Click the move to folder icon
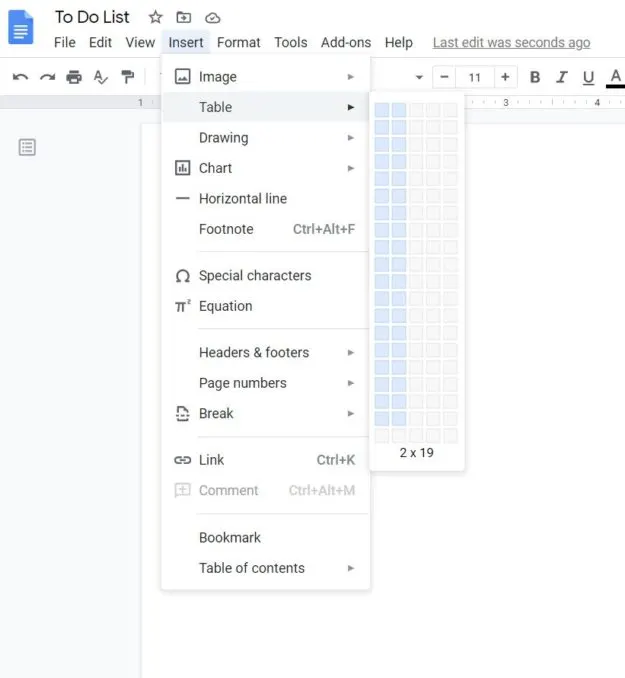Image resolution: width=625 pixels, height=678 pixels. pos(184,17)
